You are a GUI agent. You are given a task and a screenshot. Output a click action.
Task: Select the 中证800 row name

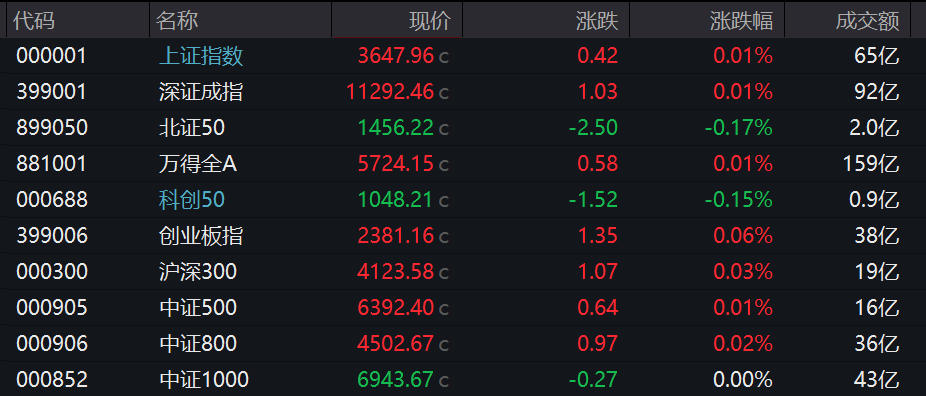[x=198, y=344]
